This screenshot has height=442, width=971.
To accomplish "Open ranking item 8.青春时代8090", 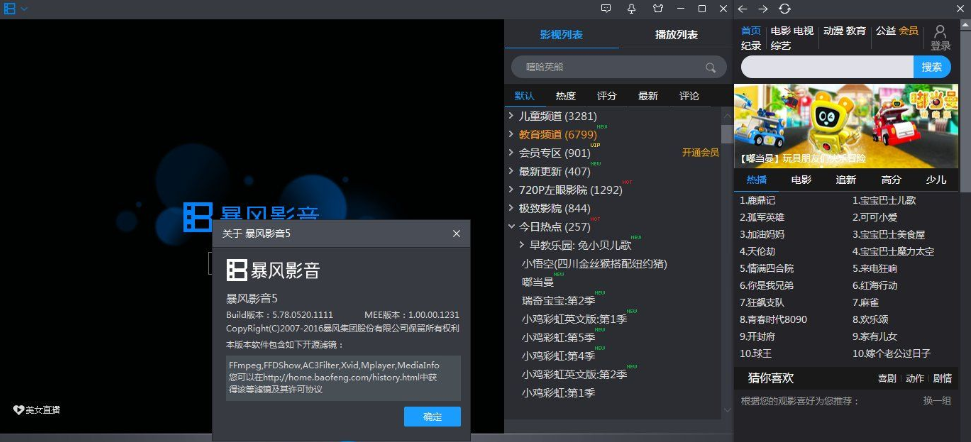I will coord(773,319).
